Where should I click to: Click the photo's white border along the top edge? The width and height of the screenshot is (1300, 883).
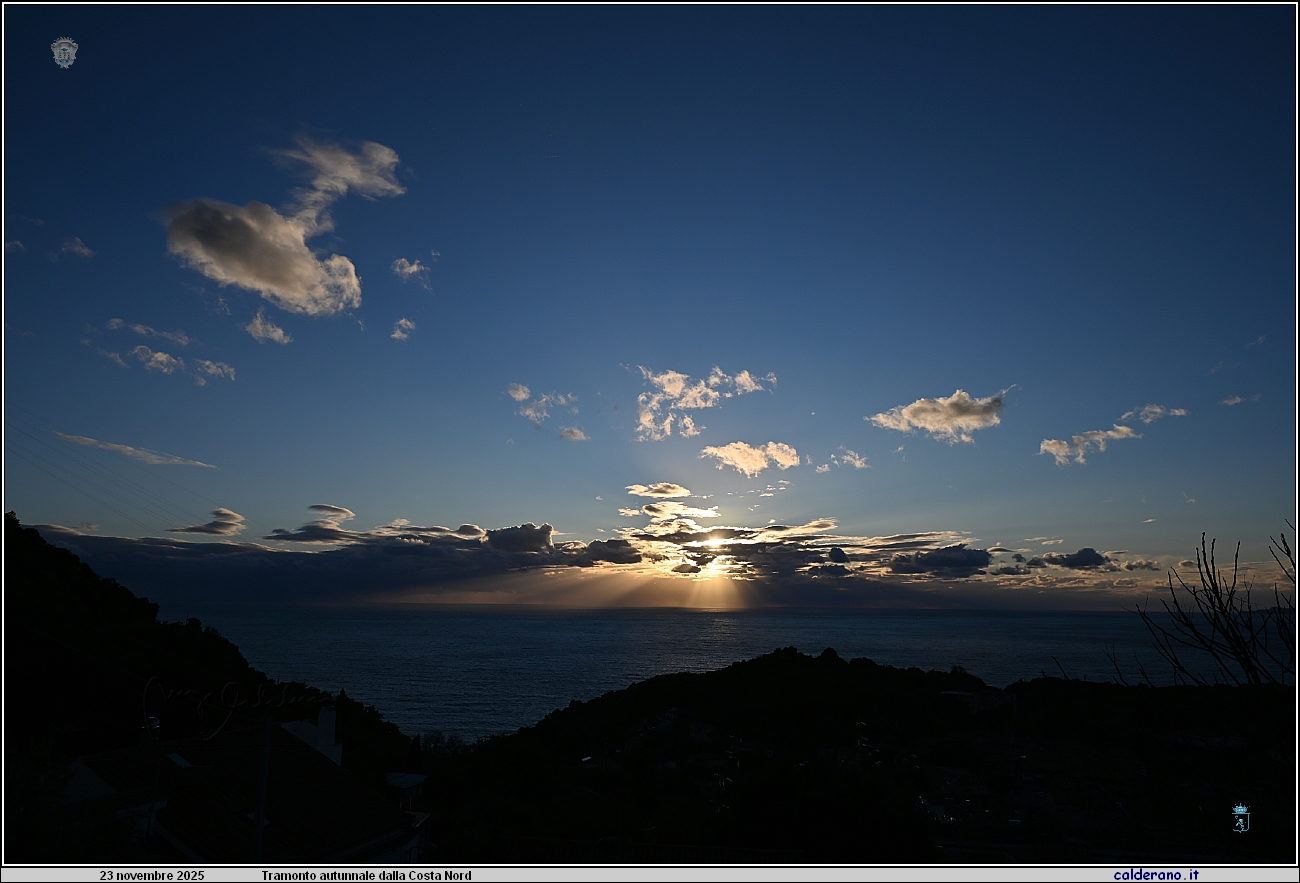pyautogui.click(x=650, y=3)
